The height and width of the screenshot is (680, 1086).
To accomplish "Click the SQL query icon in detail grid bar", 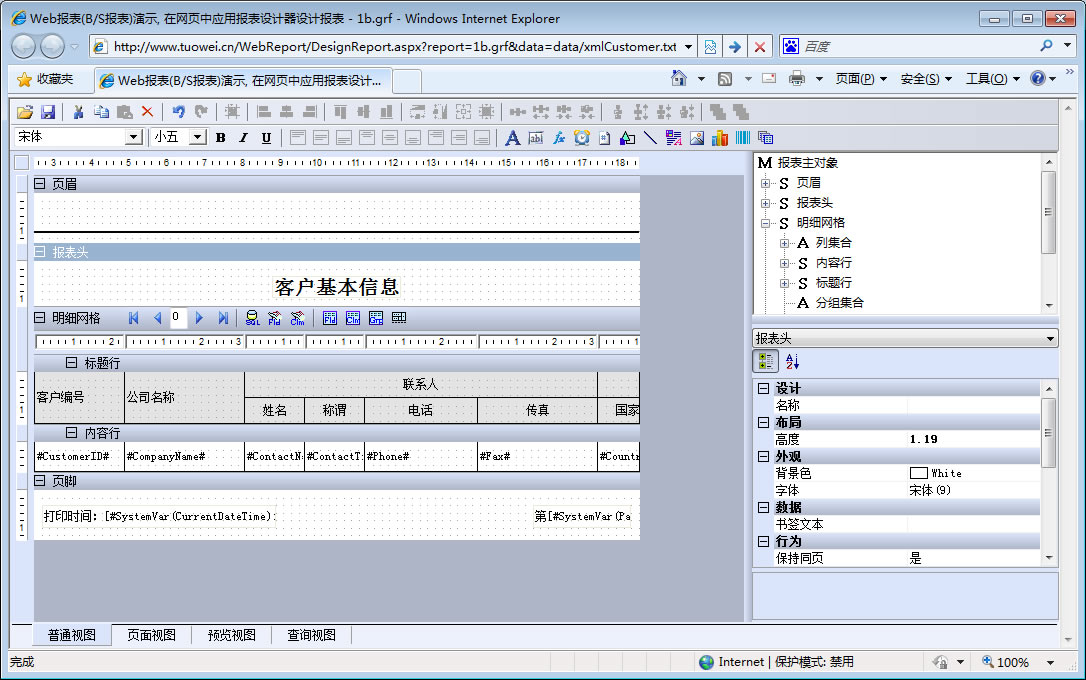I will tap(252, 318).
